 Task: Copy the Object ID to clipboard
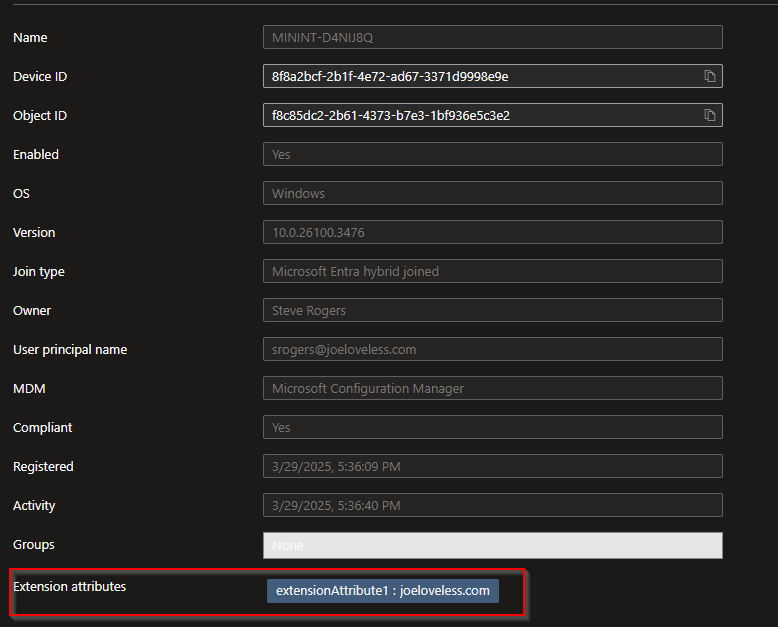tap(709, 115)
